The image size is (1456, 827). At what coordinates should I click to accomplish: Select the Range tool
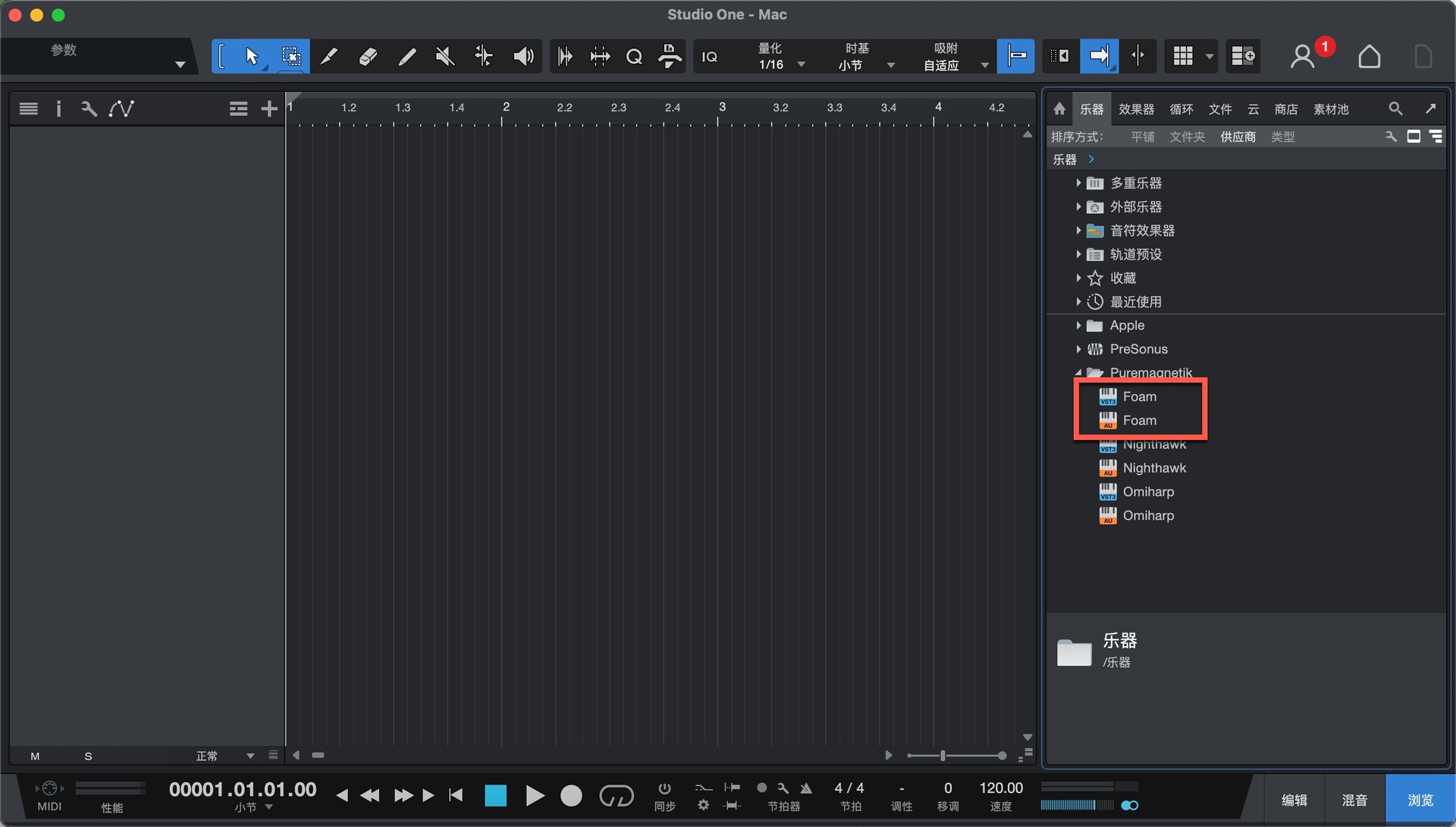290,56
